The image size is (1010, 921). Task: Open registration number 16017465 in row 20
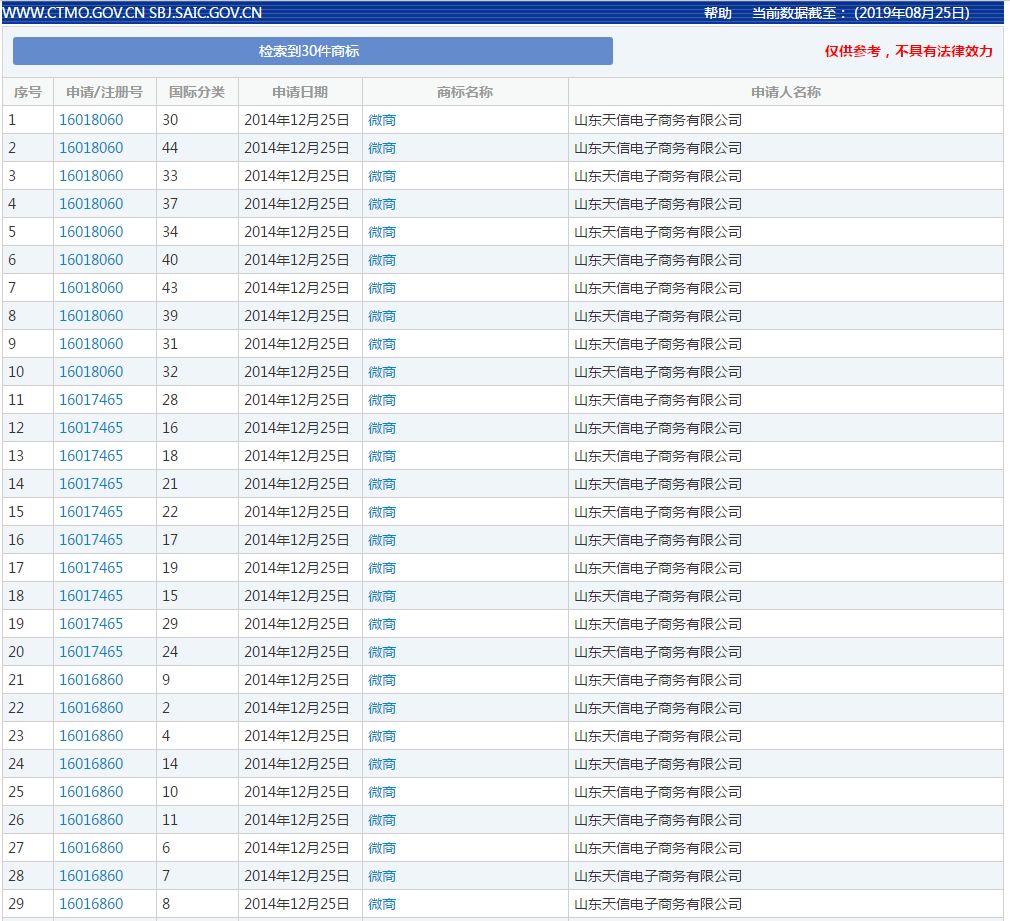coord(91,652)
